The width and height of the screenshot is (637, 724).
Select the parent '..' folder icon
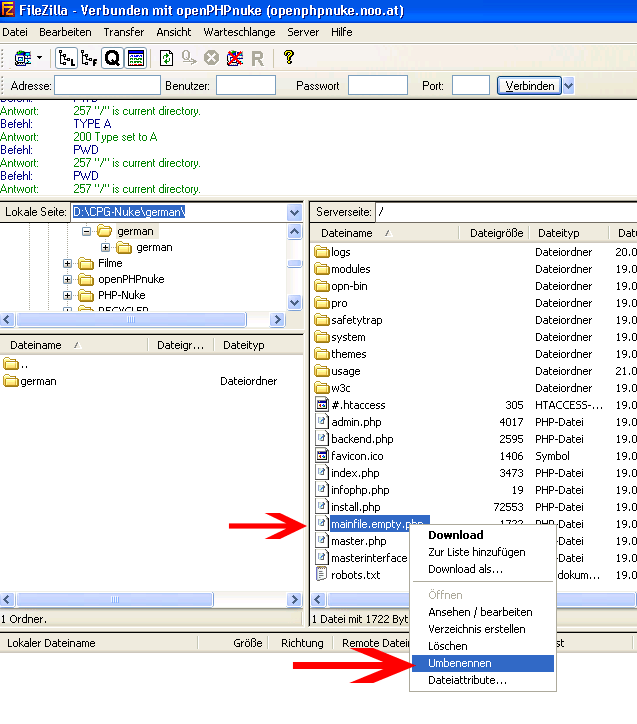[x=11, y=364]
